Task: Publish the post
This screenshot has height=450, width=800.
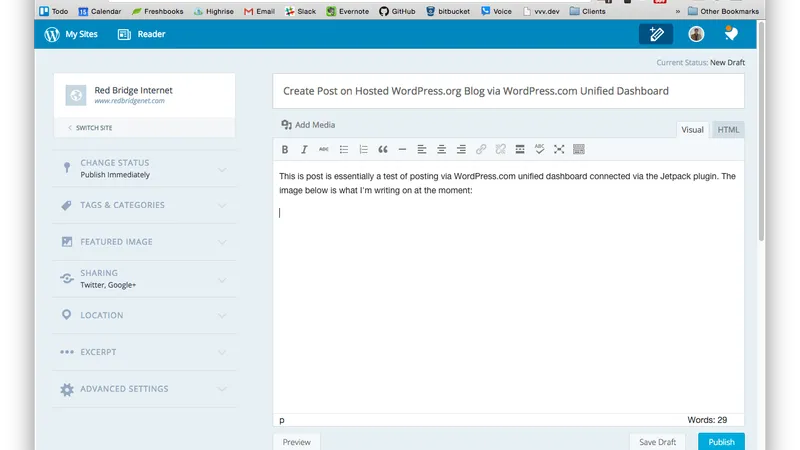Action: (721, 442)
